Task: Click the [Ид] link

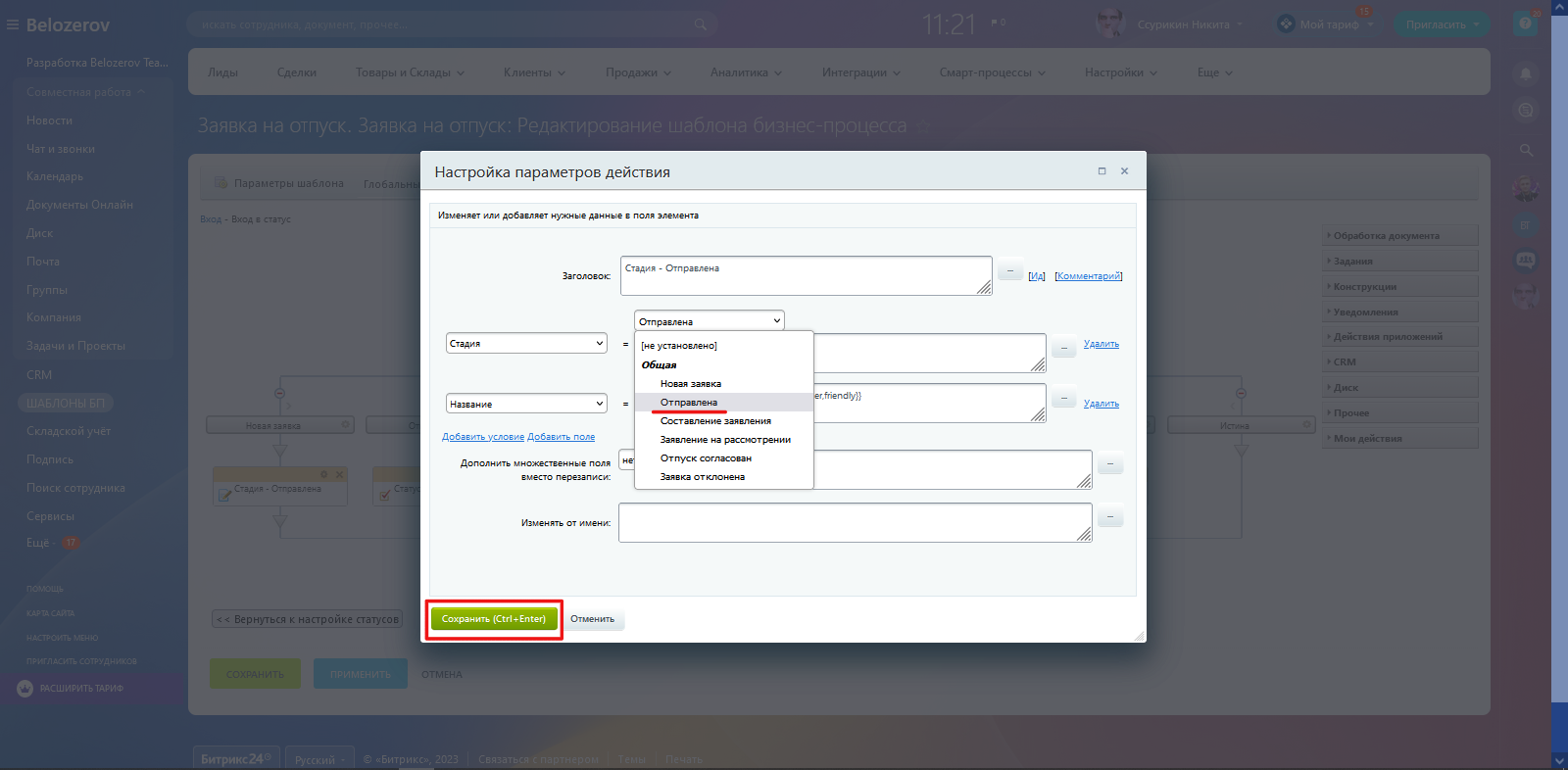Action: (x=1037, y=276)
